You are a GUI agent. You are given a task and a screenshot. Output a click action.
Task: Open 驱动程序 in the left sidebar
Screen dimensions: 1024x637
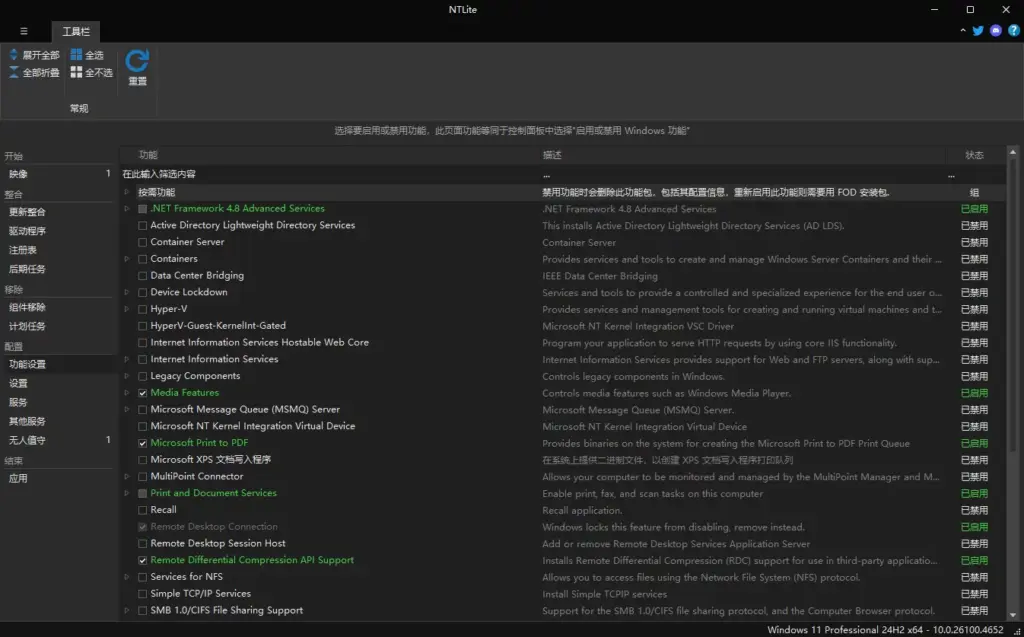tap(27, 231)
